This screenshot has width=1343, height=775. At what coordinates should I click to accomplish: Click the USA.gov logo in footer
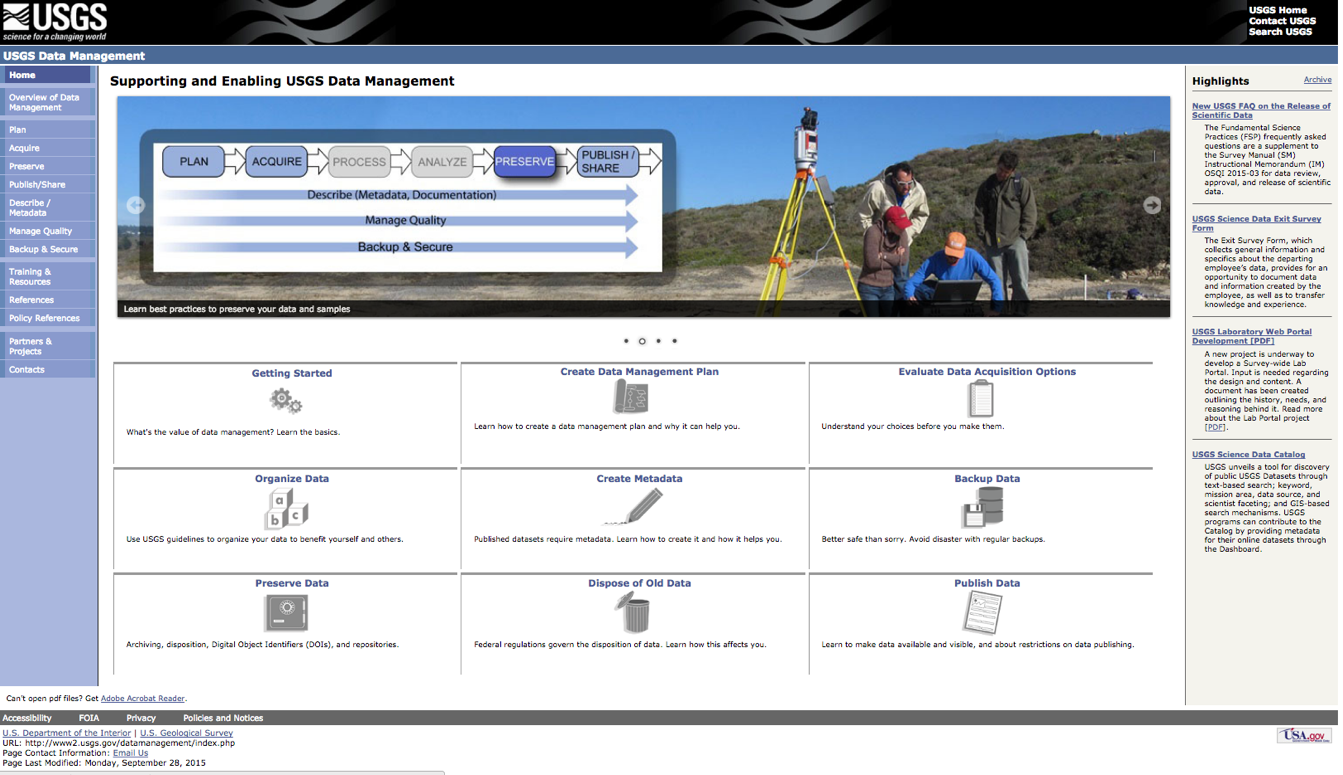tap(1304, 736)
